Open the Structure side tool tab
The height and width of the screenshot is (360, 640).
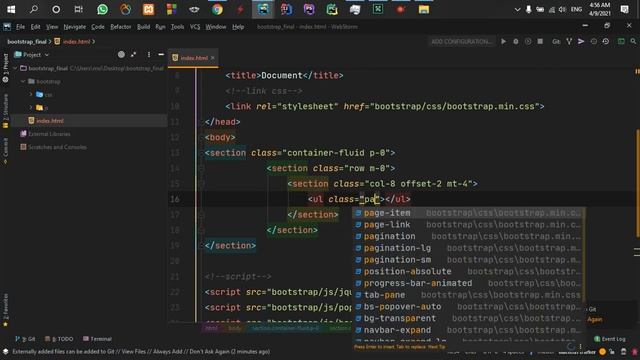(x=5, y=111)
